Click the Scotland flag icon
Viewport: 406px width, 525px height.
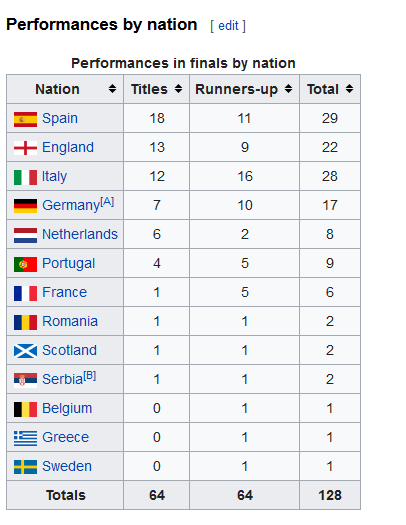click(25, 351)
